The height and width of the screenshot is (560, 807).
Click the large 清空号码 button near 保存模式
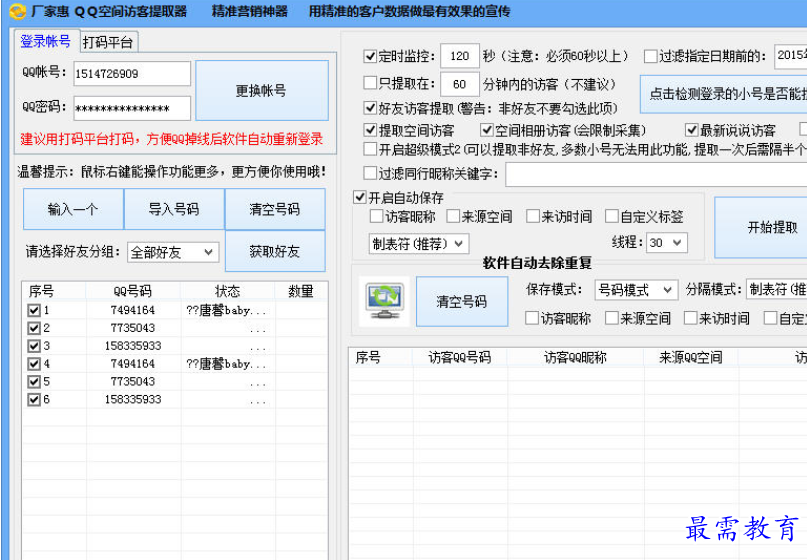(x=462, y=302)
